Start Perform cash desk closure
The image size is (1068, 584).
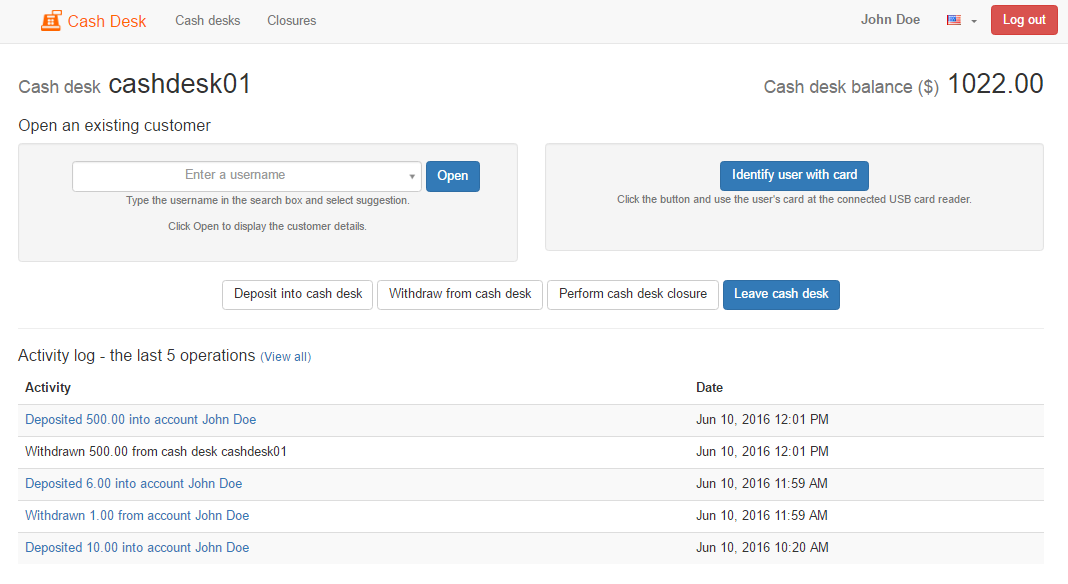pyautogui.click(x=632, y=294)
